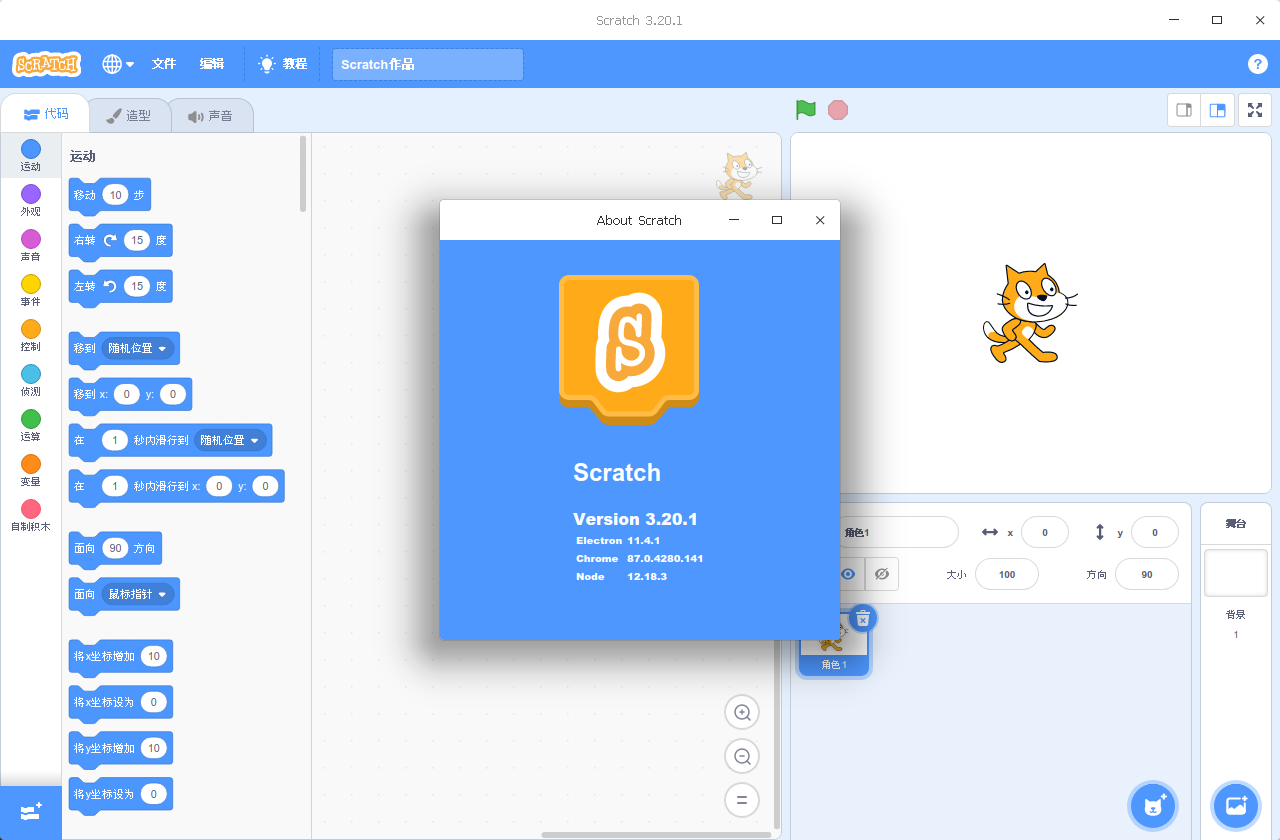Switch to the 造型 tab
The image size is (1280, 840).
(x=129, y=115)
